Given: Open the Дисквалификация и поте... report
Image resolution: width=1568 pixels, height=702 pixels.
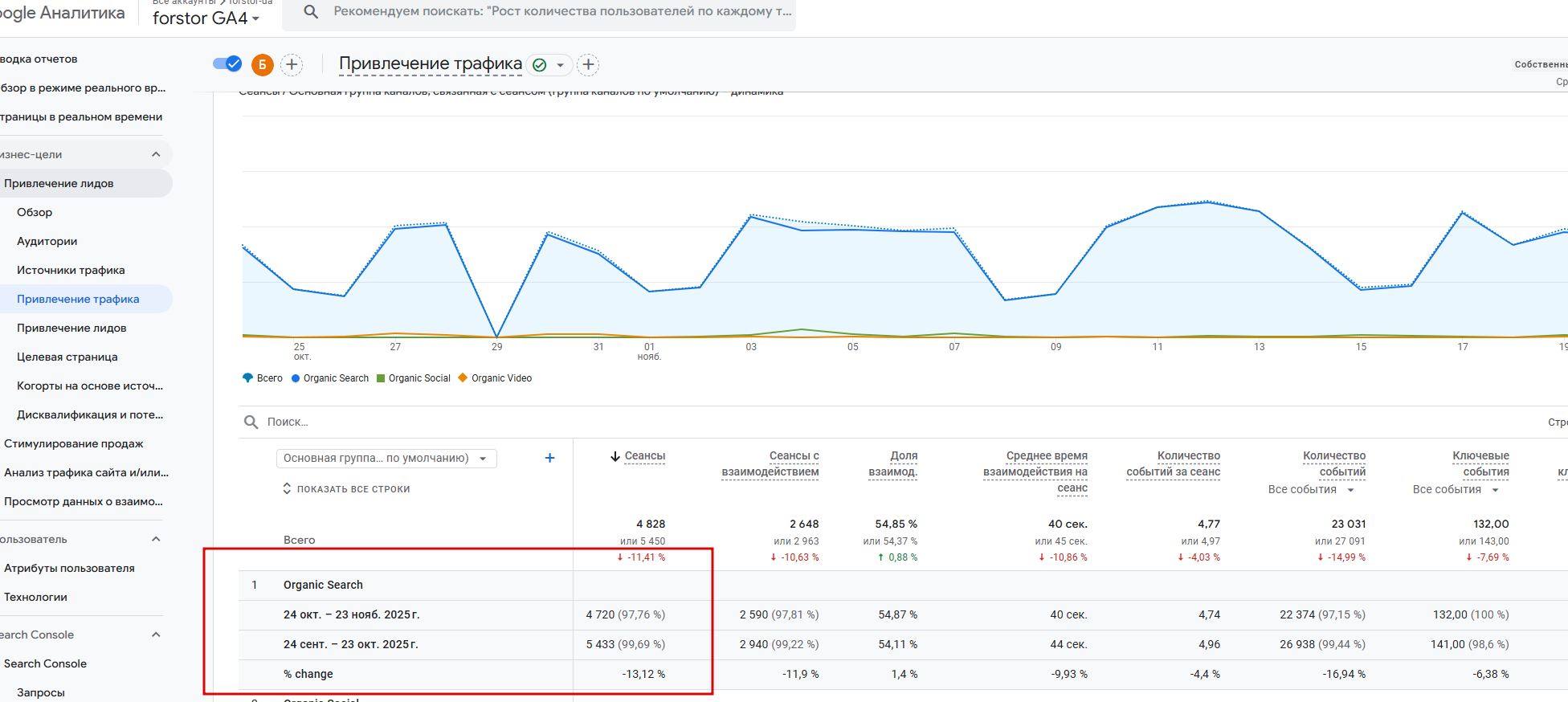Looking at the screenshot, I should [90, 414].
